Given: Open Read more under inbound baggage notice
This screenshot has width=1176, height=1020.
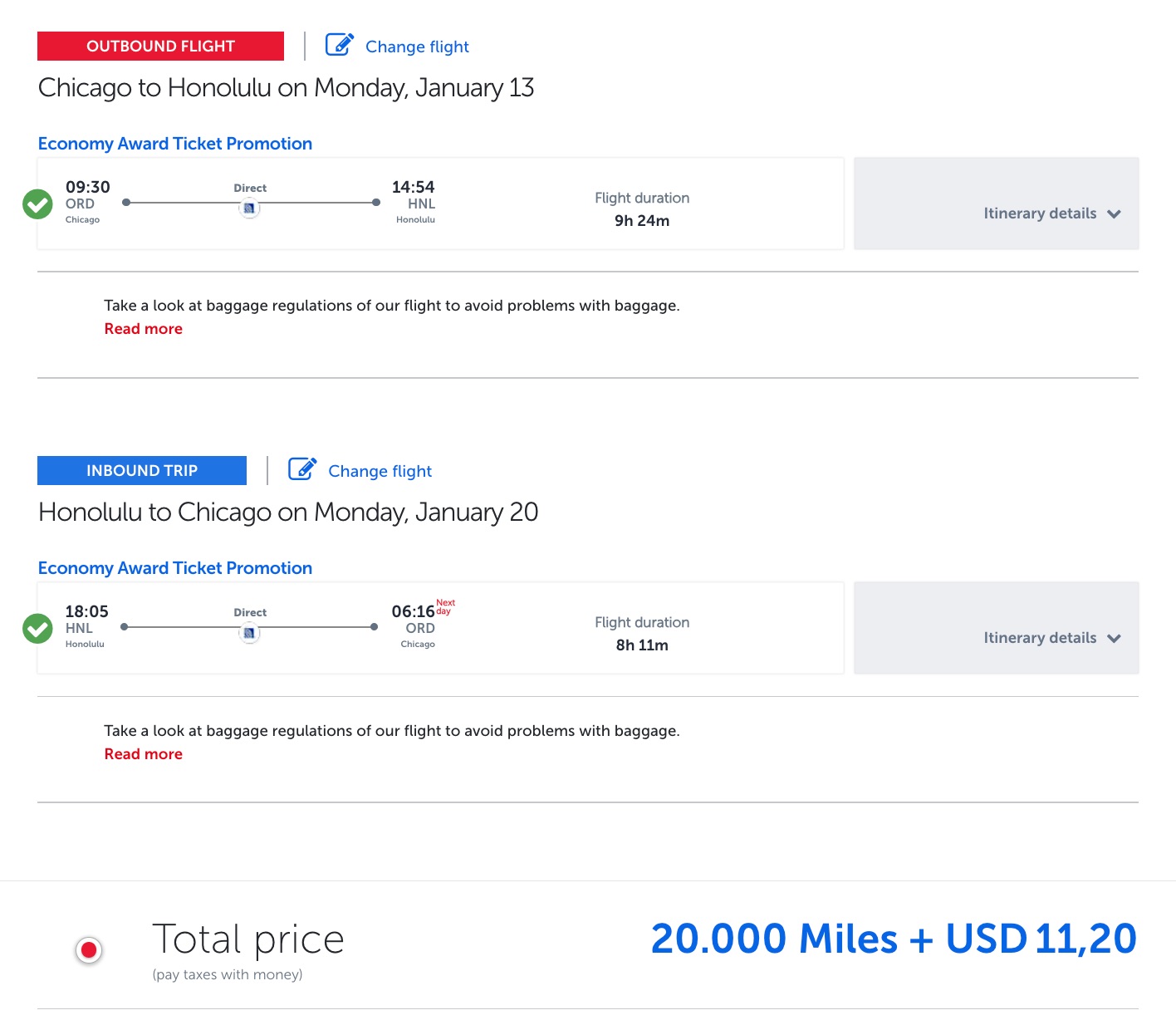Looking at the screenshot, I should pos(143,754).
